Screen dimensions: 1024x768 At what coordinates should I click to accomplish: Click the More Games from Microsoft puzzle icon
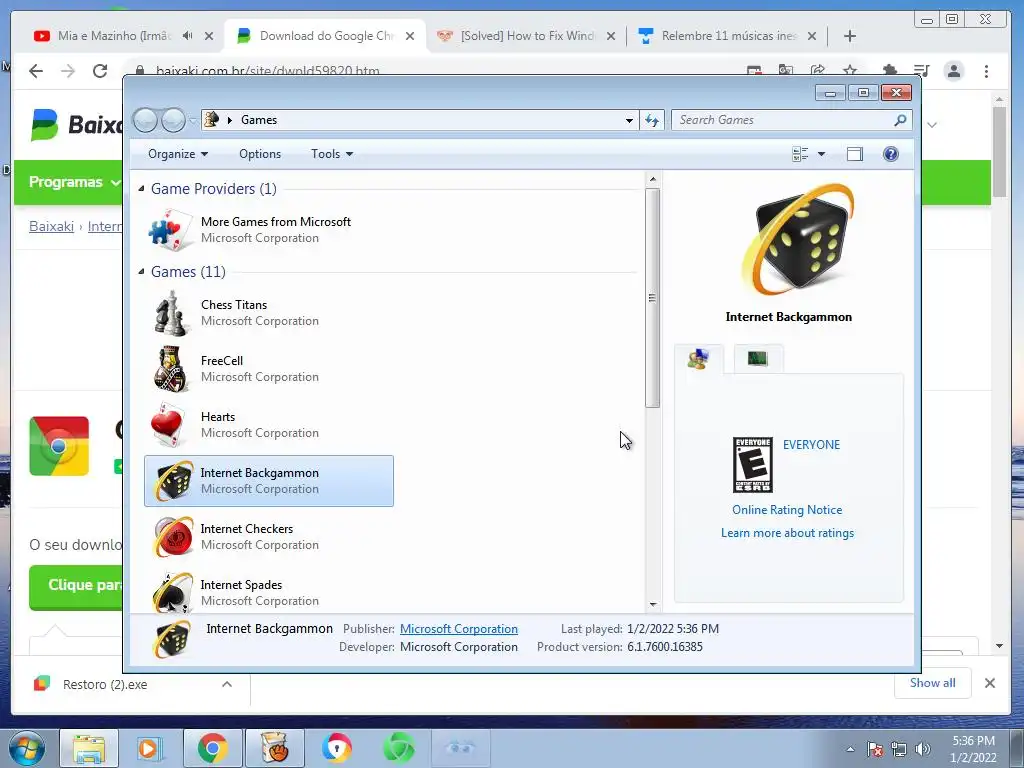(171, 230)
